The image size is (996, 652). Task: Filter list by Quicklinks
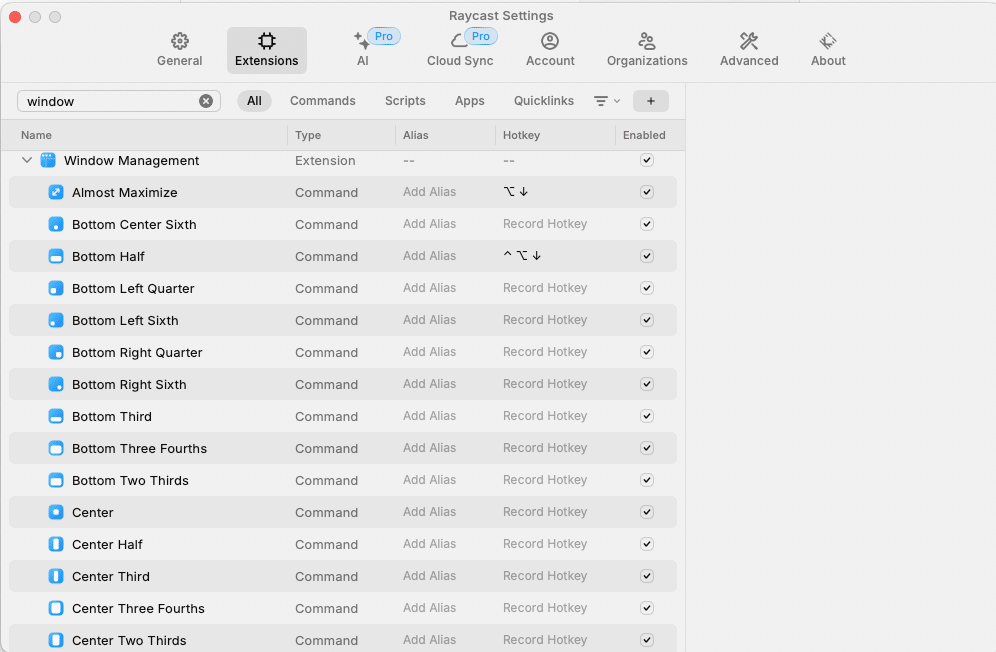(x=544, y=101)
